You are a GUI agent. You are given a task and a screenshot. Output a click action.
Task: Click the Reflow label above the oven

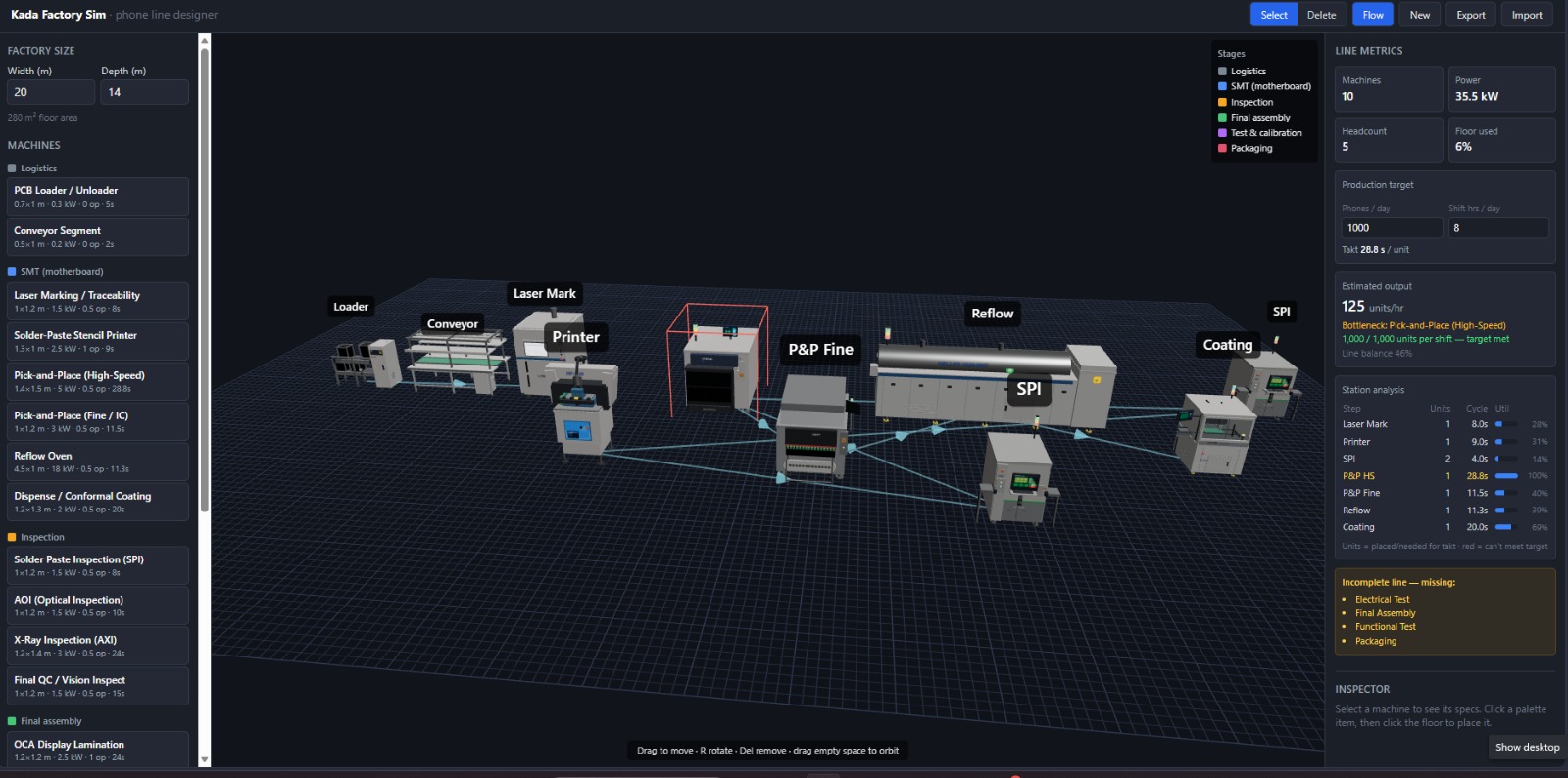992,314
